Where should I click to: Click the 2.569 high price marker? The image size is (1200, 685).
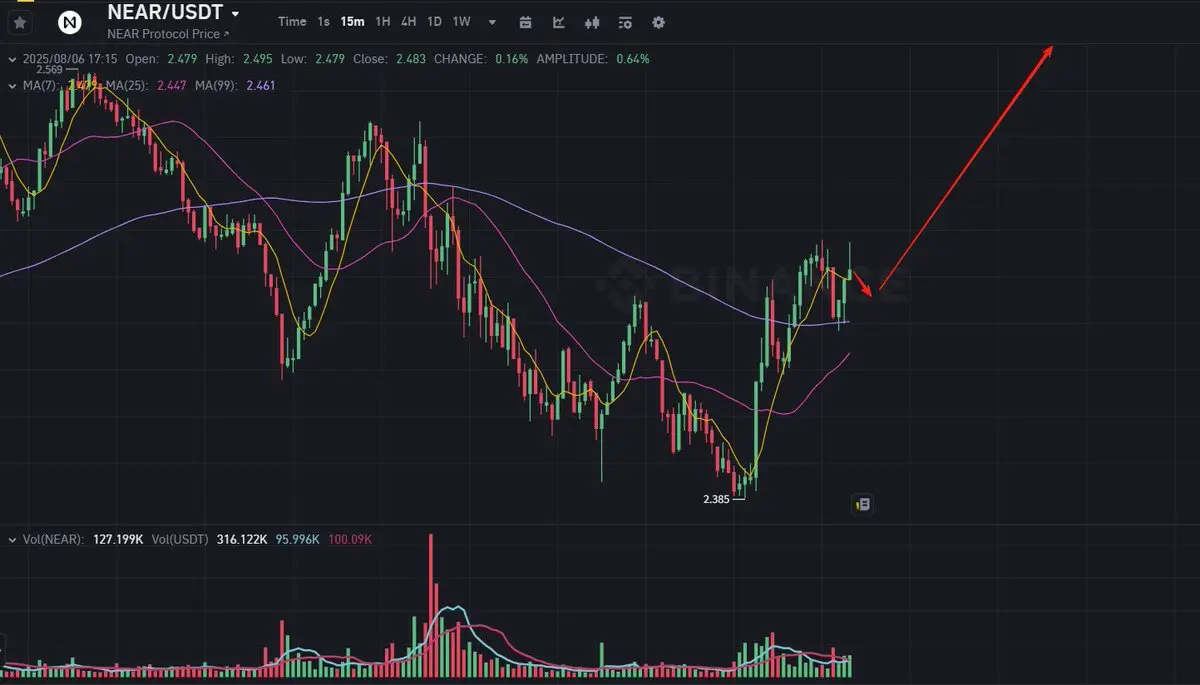(50, 69)
